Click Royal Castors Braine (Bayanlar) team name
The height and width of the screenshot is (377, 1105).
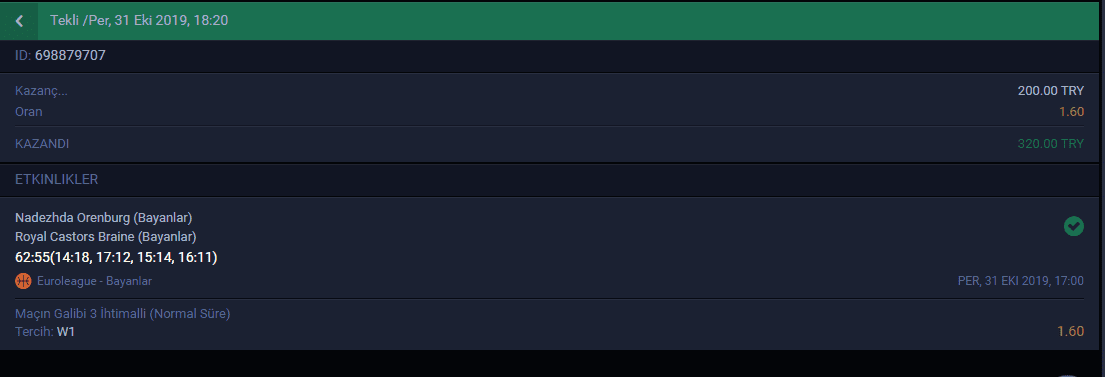(x=106, y=237)
